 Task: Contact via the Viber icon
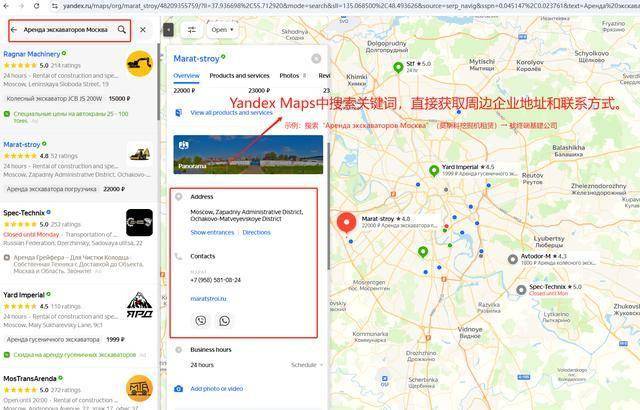[200, 321]
